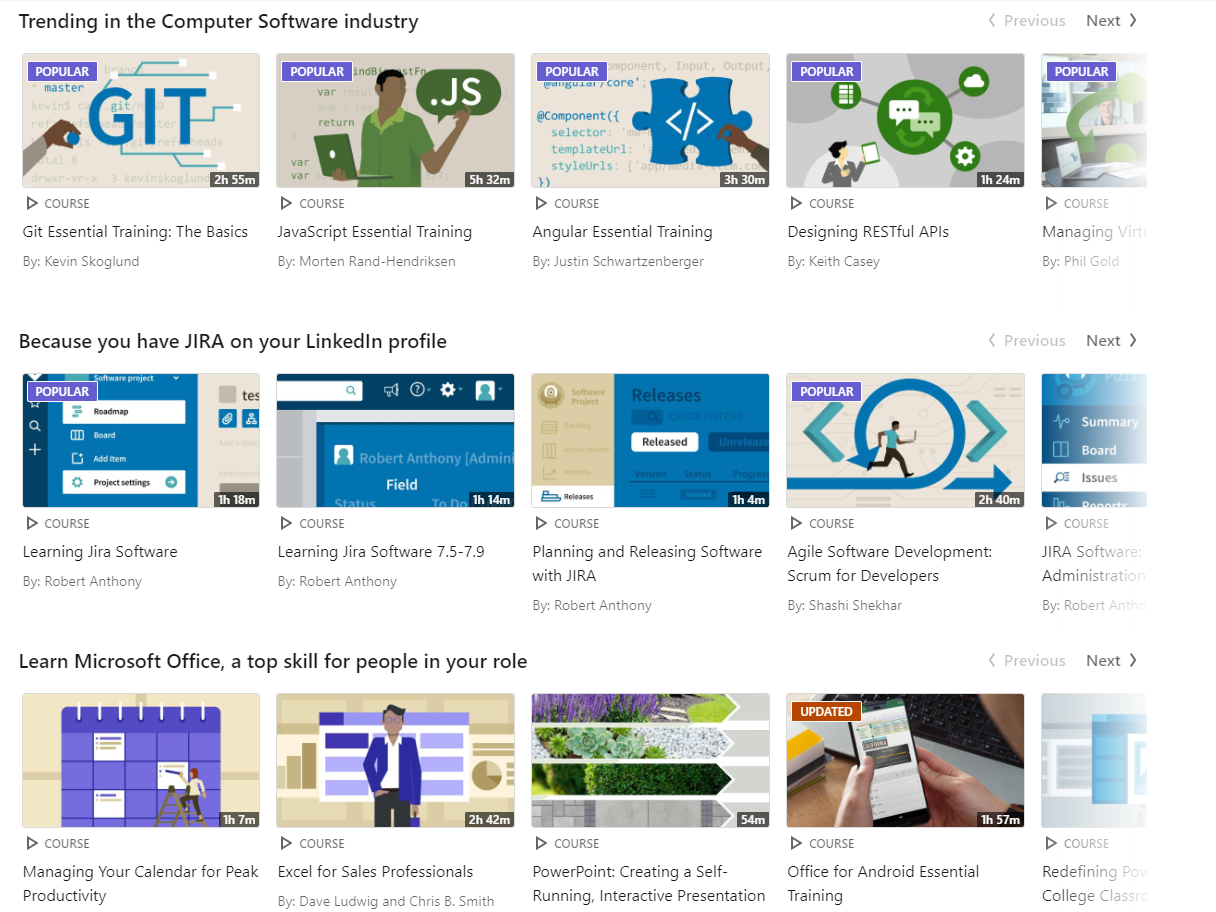Click Previous in the Trending in Computer Software row
This screenshot has width=1216, height=912.
(1027, 21)
